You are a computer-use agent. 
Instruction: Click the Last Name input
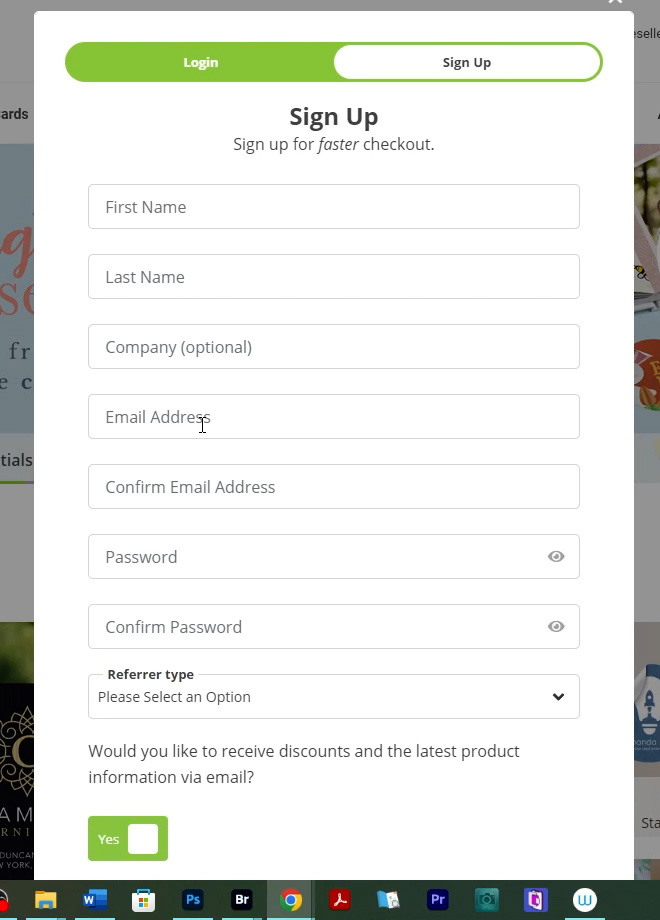pyautogui.click(x=334, y=276)
